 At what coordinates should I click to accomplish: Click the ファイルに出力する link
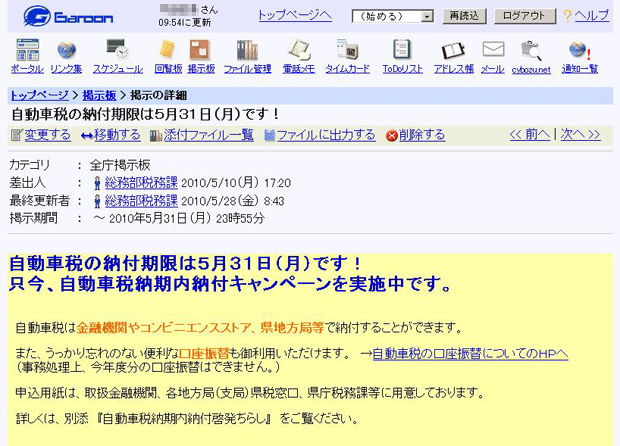[x=326, y=135]
